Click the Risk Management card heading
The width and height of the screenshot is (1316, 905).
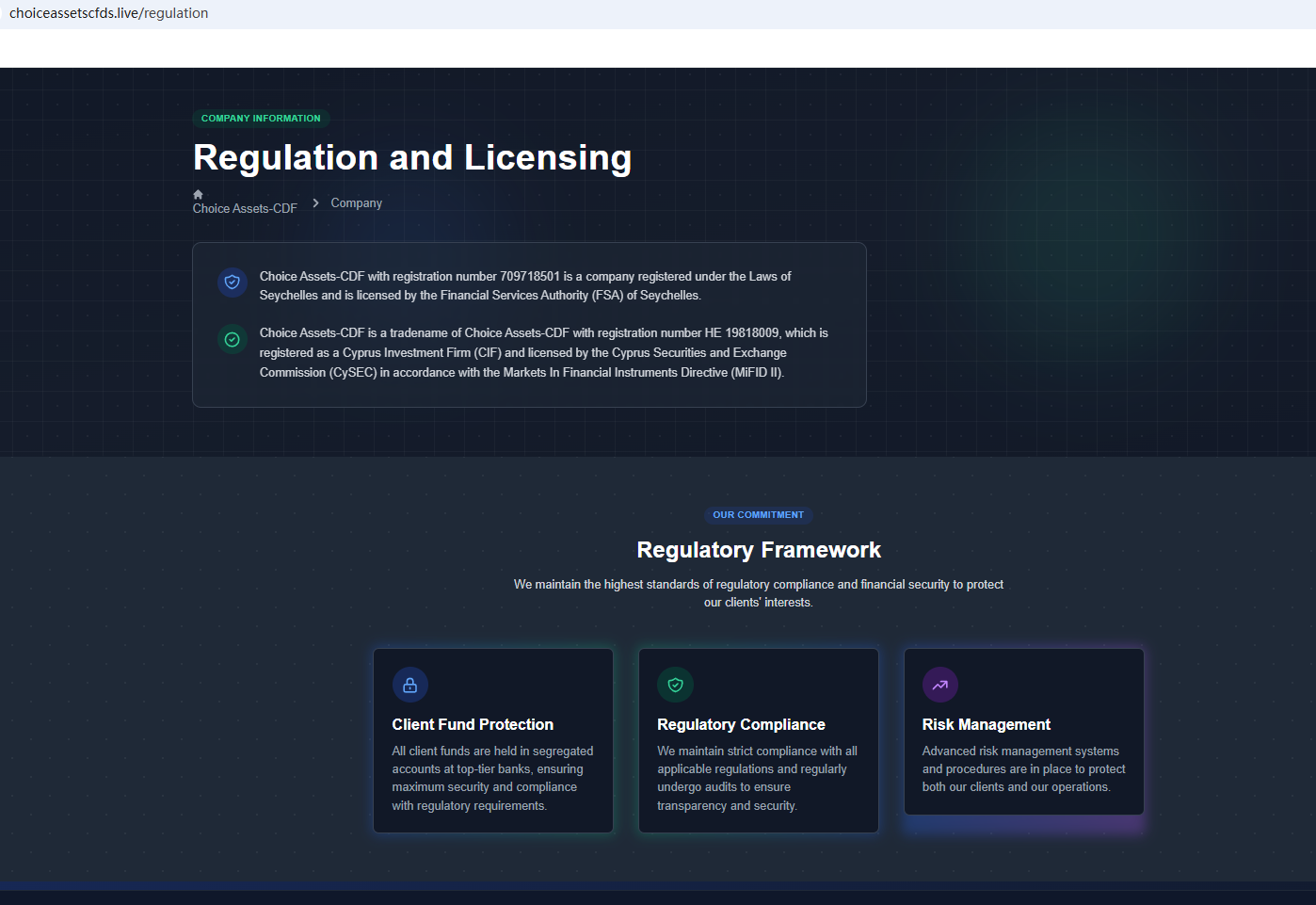tap(986, 724)
